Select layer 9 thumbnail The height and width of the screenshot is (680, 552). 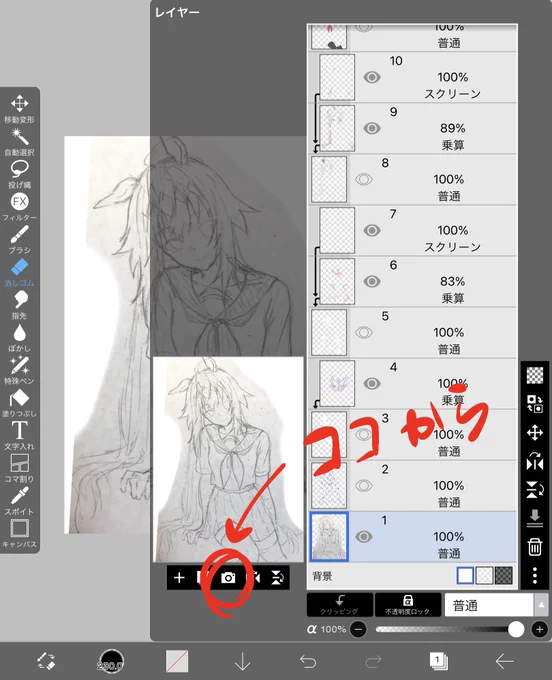(337, 128)
